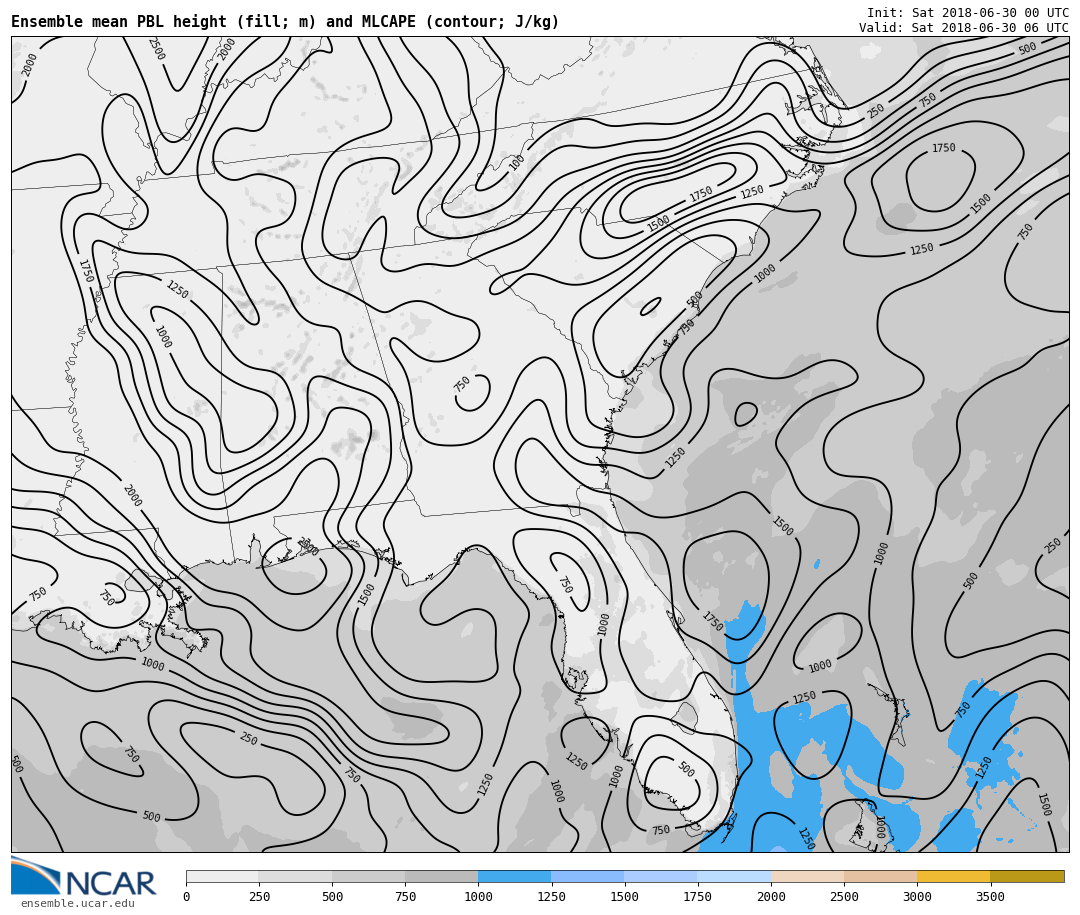Screen dimensions: 1080x915
Task: Pick the 3000–3500 gold colorbar swatch
Action: pos(953,876)
